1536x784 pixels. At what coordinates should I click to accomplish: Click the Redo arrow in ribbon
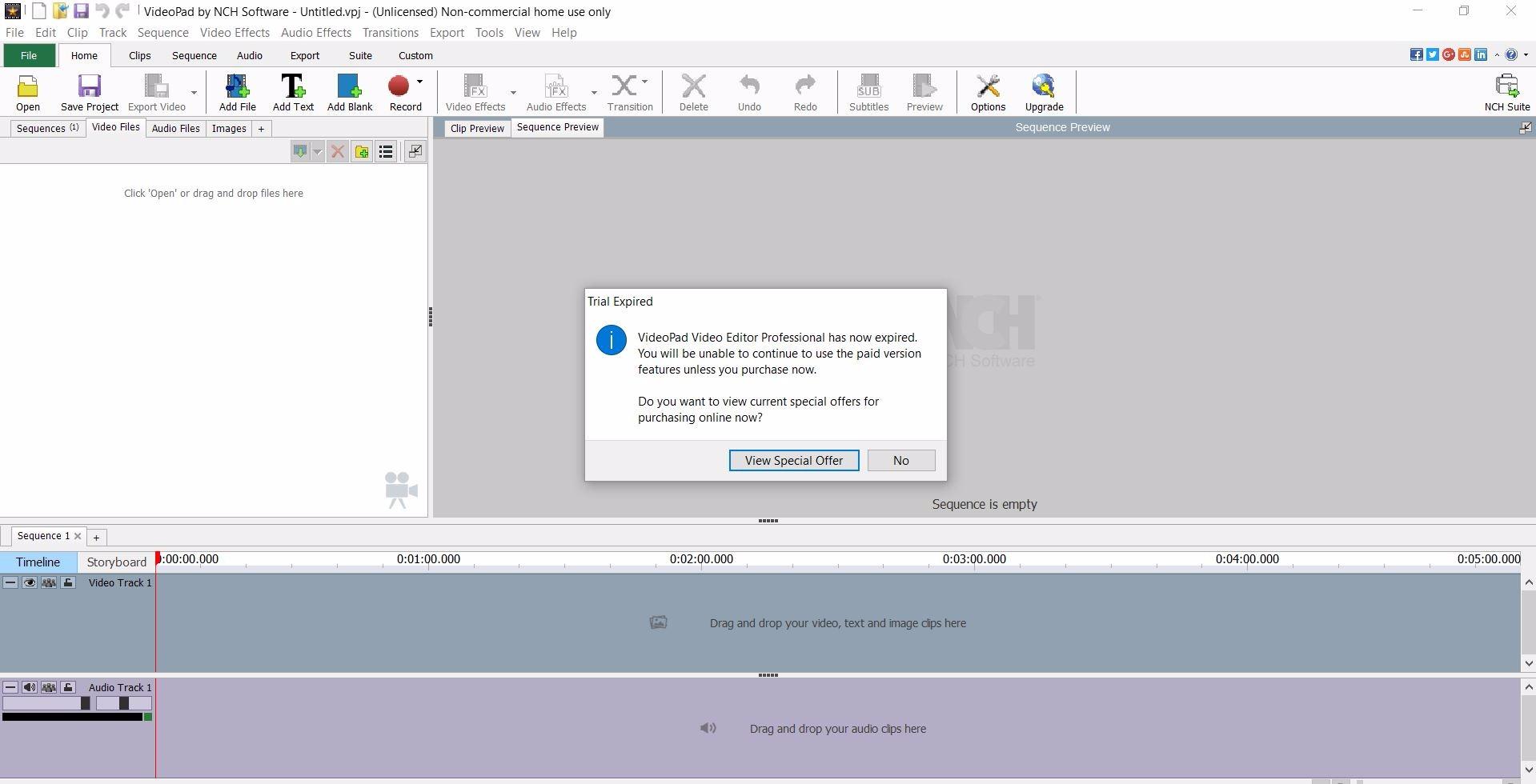click(805, 86)
